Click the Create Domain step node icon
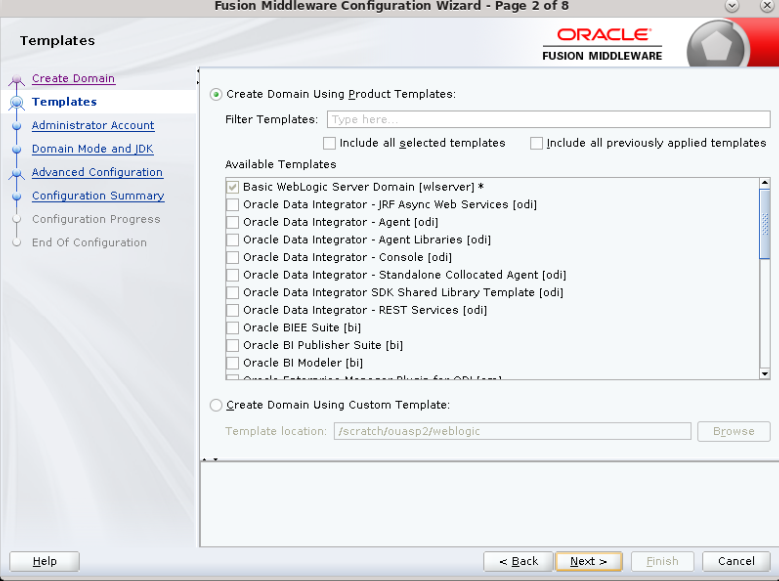 click(x=16, y=80)
